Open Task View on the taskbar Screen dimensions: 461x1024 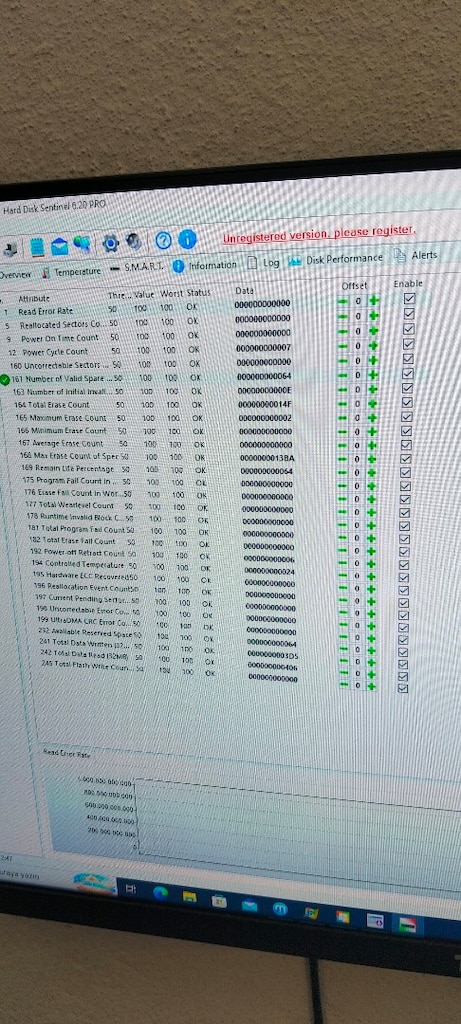click(x=130, y=889)
